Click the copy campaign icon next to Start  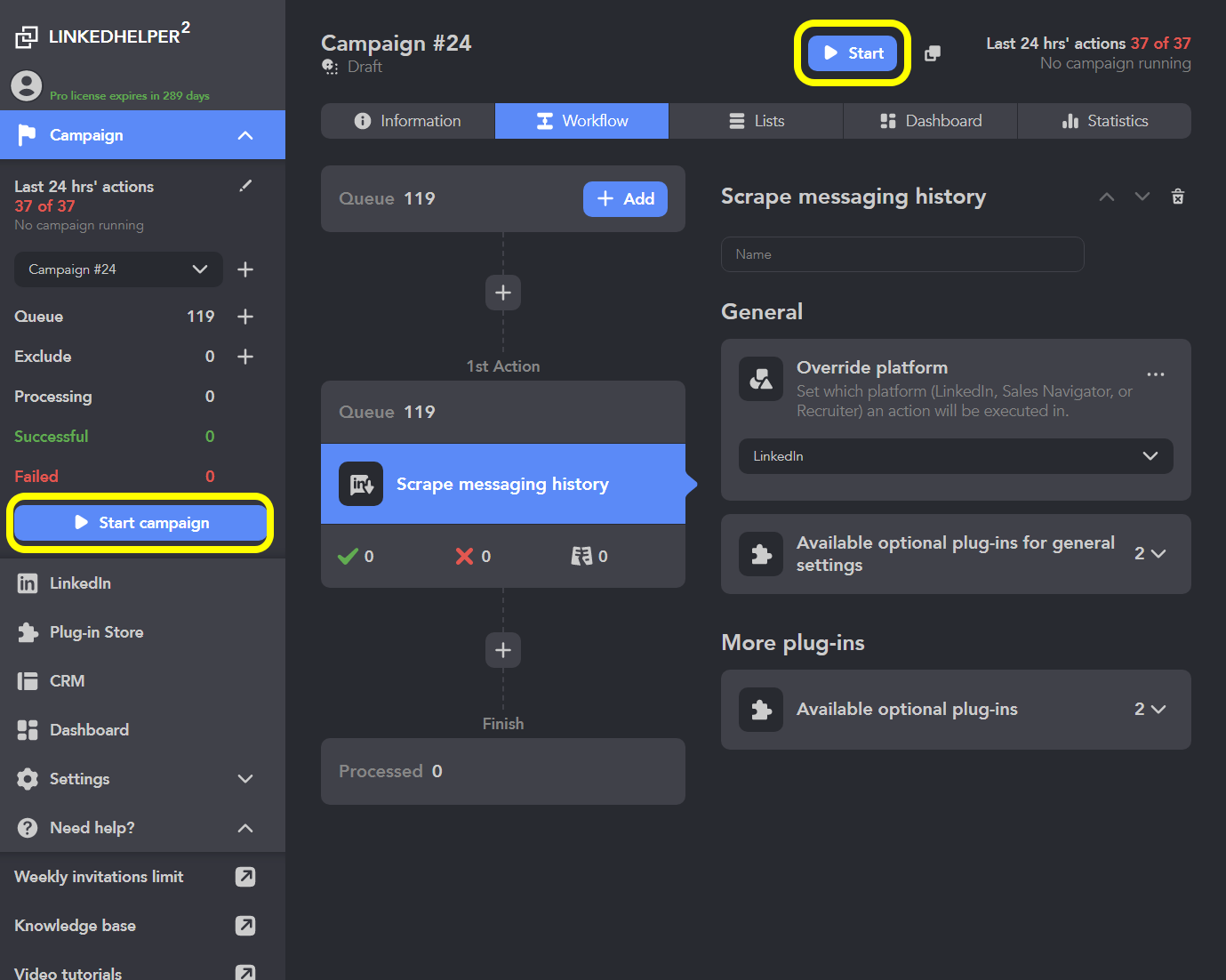coord(932,53)
